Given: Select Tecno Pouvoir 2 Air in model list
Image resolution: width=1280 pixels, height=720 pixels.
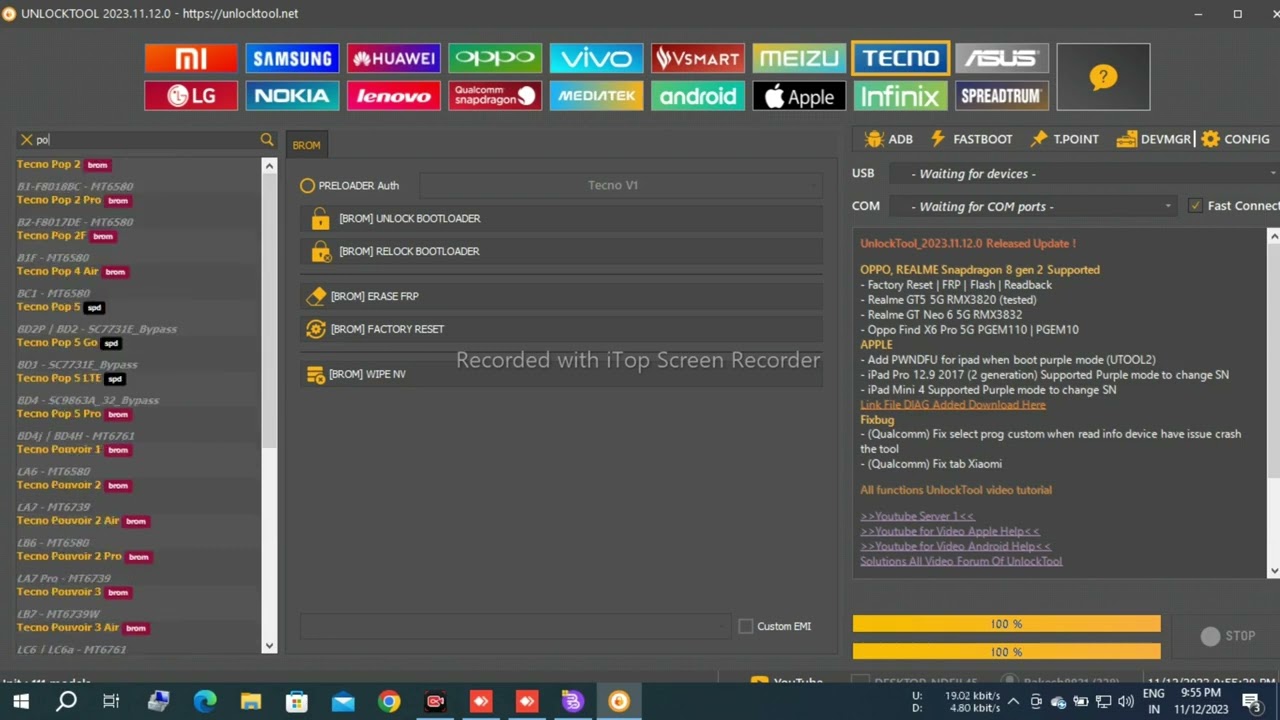Looking at the screenshot, I should (x=68, y=520).
